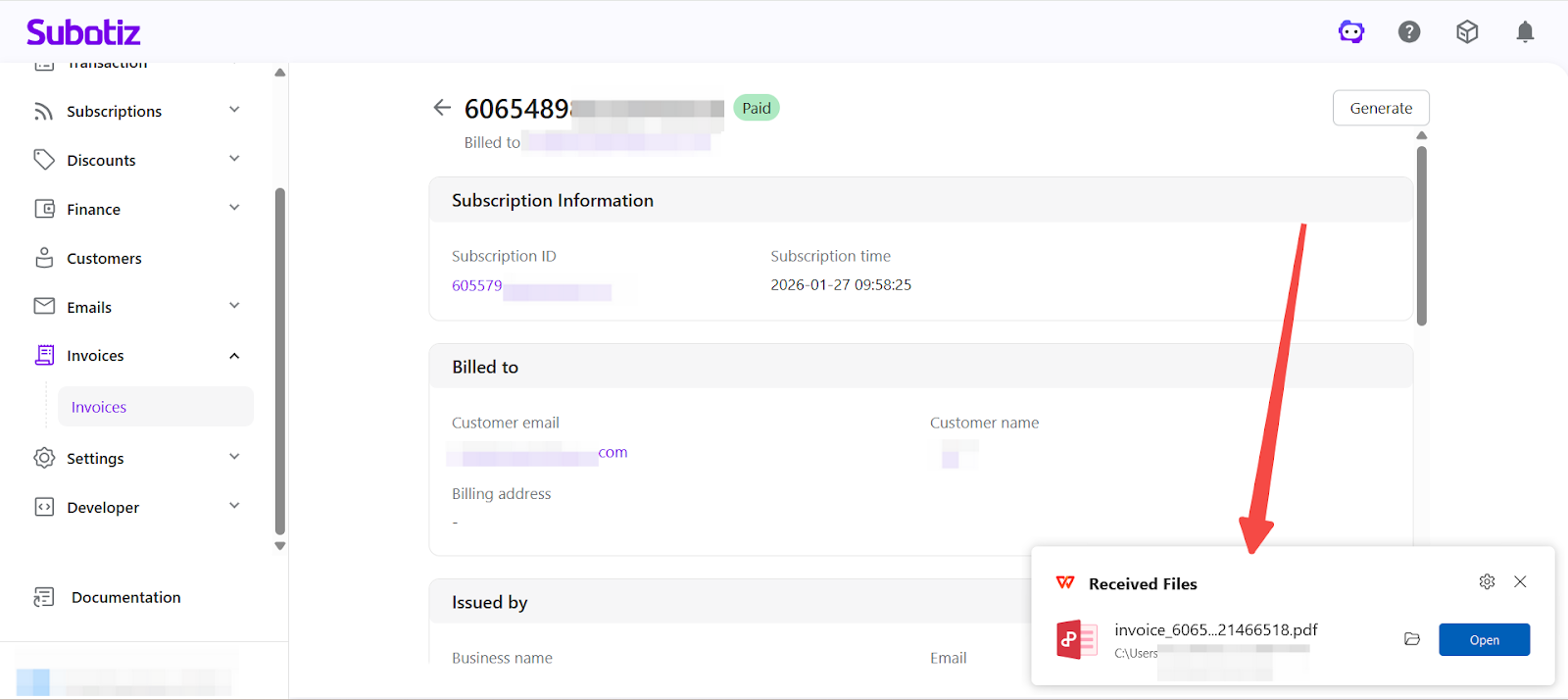Open the subscription ID link
Viewport: 1568px width, 700px height.
[477, 286]
